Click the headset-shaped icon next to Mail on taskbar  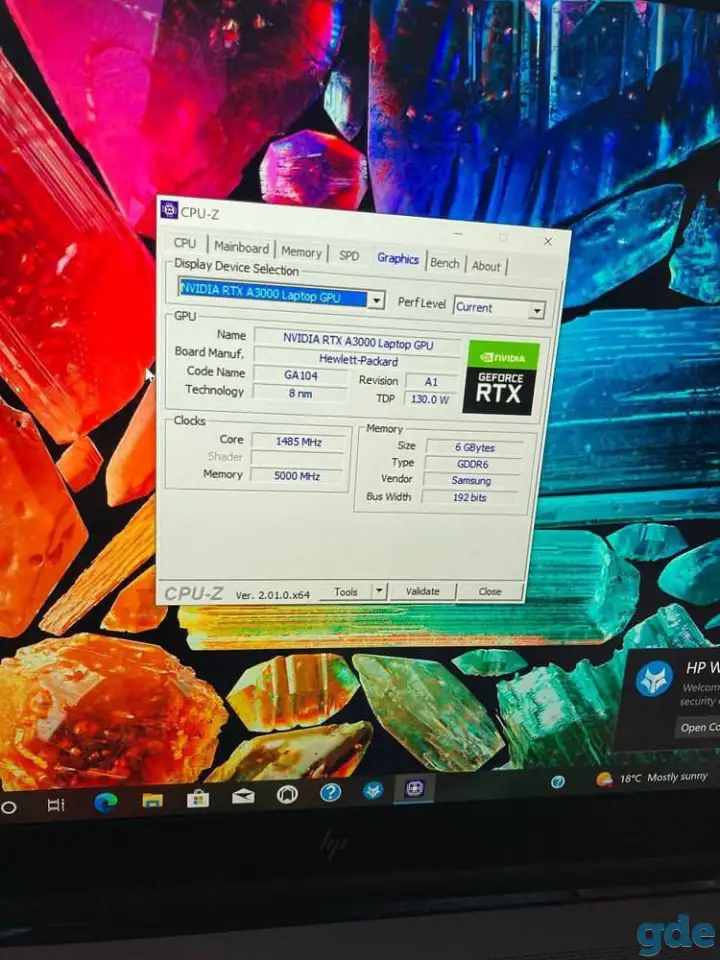[x=287, y=795]
